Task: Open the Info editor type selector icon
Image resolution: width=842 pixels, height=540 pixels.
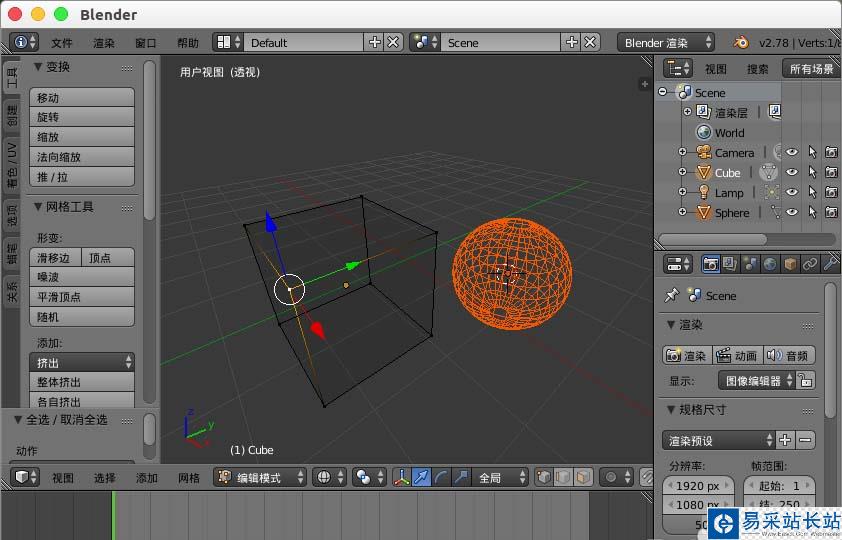Action: click(24, 42)
